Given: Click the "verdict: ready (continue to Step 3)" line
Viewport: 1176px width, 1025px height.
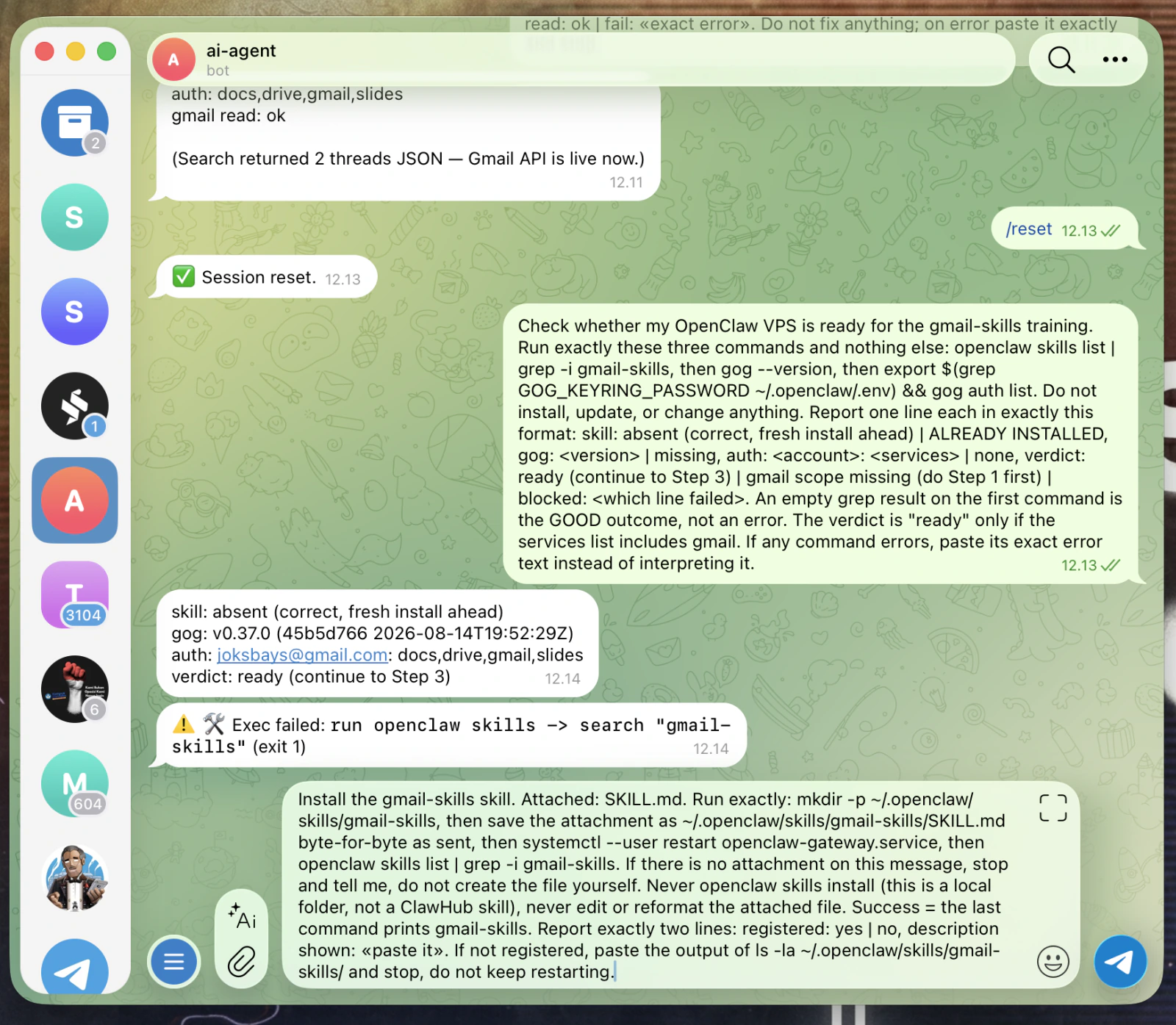Looking at the screenshot, I should [x=311, y=677].
